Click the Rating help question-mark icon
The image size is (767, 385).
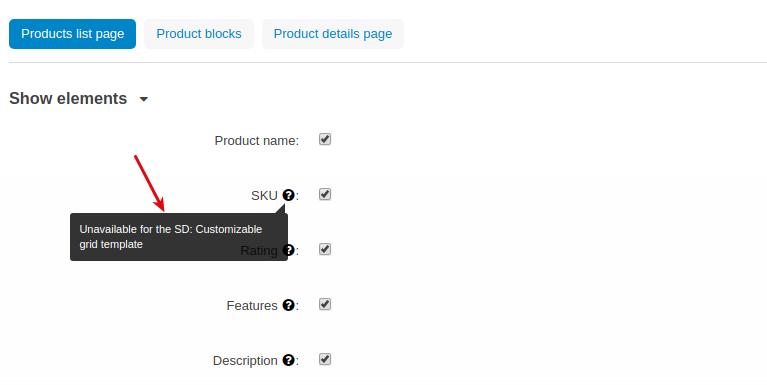click(x=289, y=250)
